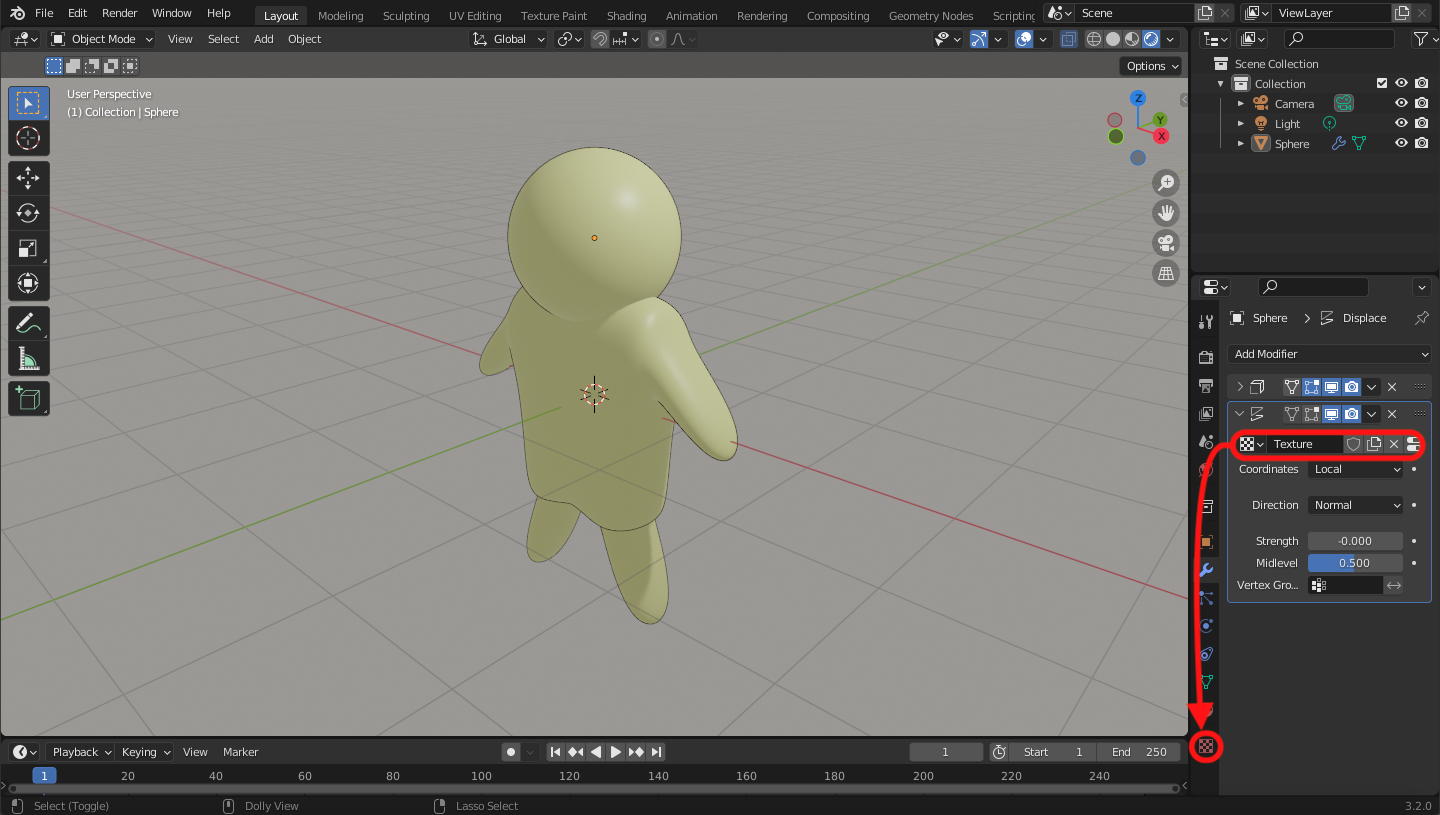The height and width of the screenshot is (815, 1440).
Task: Choose the Move tool
Action: pos(29,179)
